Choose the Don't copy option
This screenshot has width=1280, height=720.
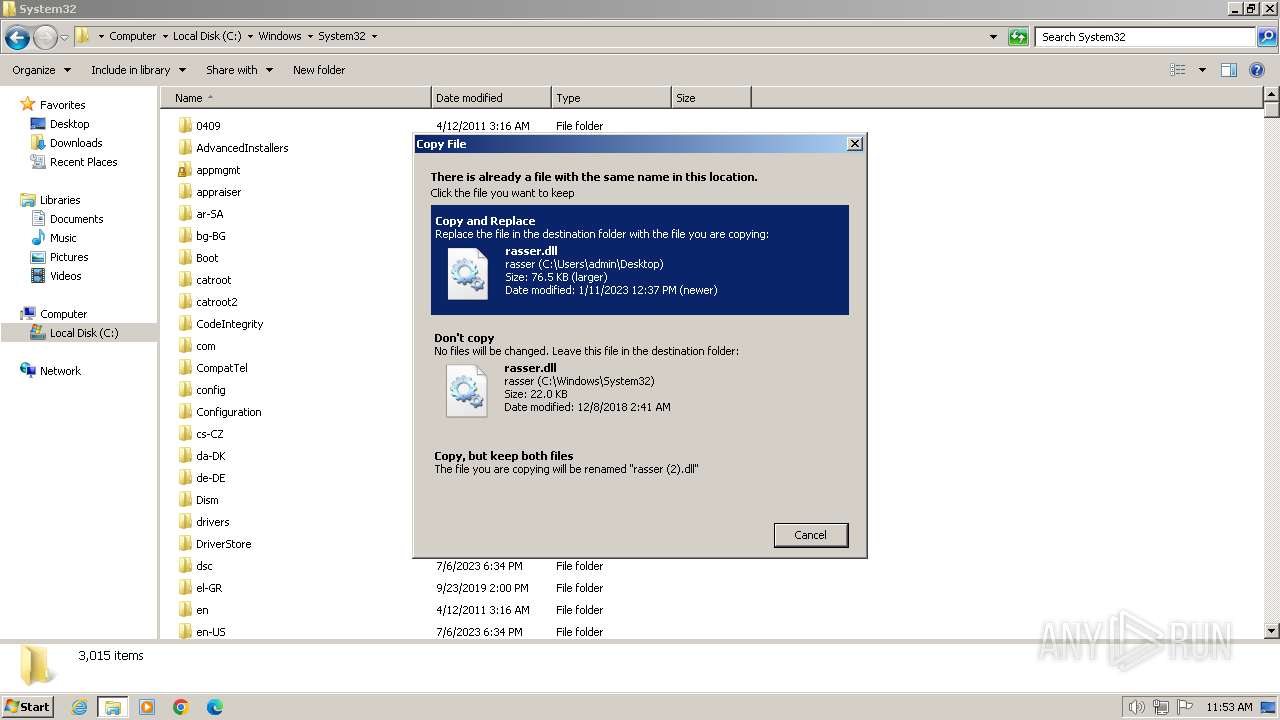point(640,376)
